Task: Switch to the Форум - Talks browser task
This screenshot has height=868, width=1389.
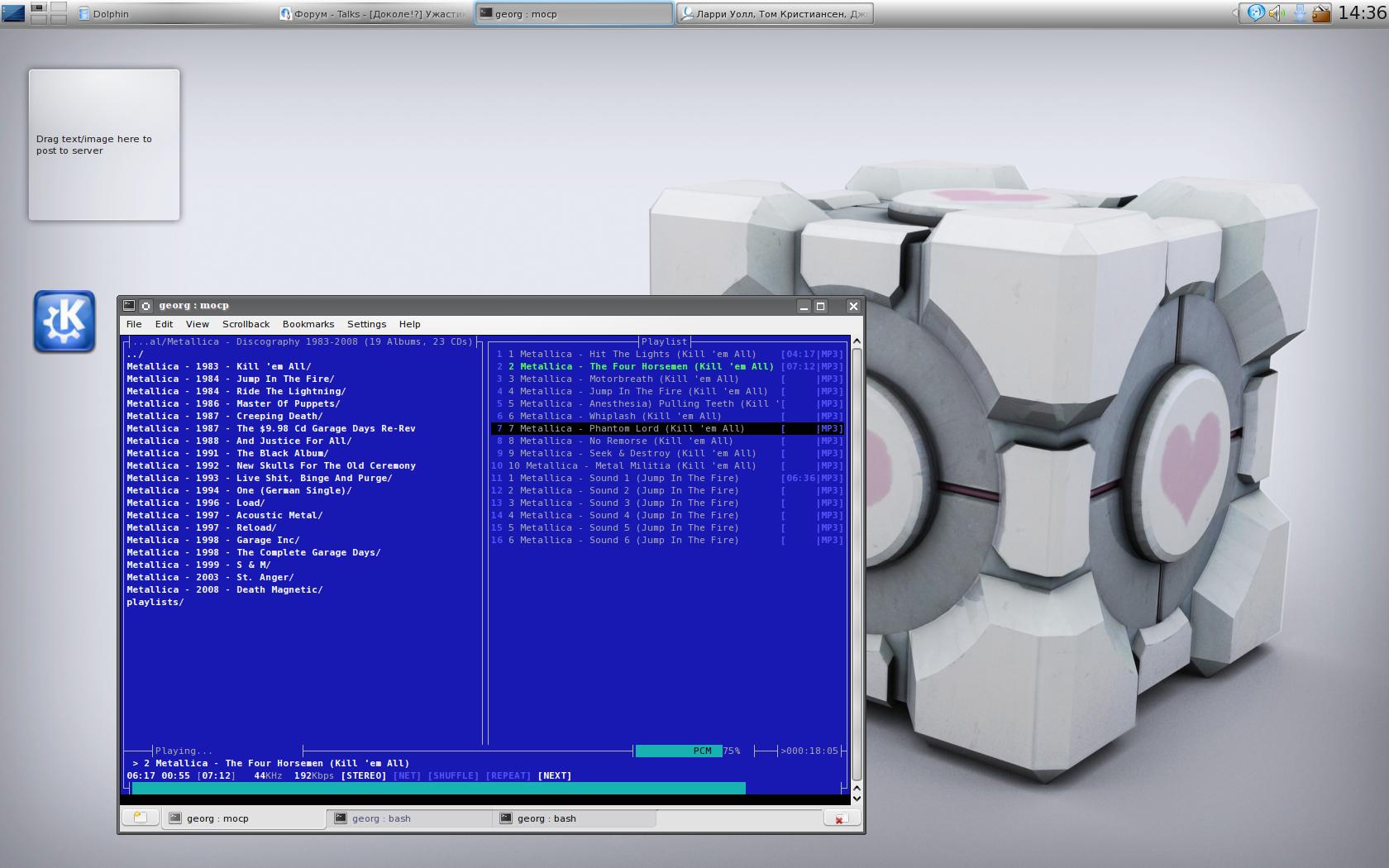Action: pos(374,14)
